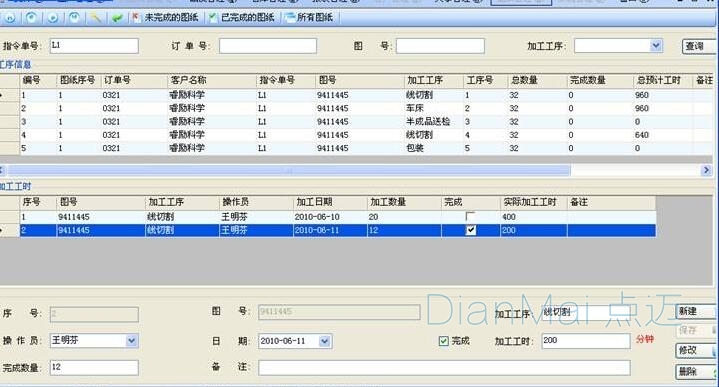
Task: Toggle the 完成 checkbox in the bottom form
Action: point(443,341)
